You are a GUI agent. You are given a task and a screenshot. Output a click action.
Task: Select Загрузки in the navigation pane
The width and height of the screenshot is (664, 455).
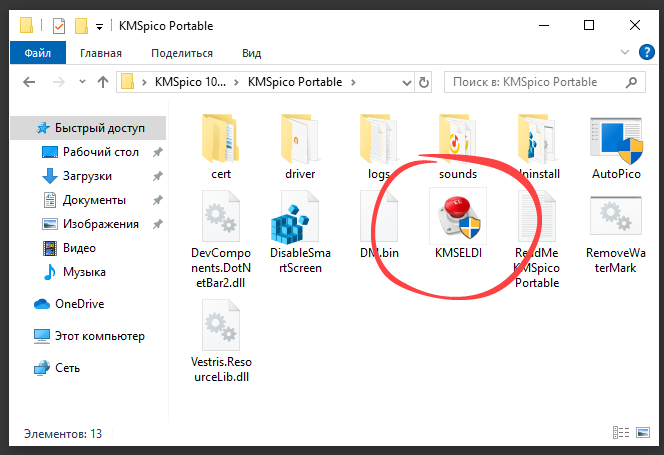88,176
